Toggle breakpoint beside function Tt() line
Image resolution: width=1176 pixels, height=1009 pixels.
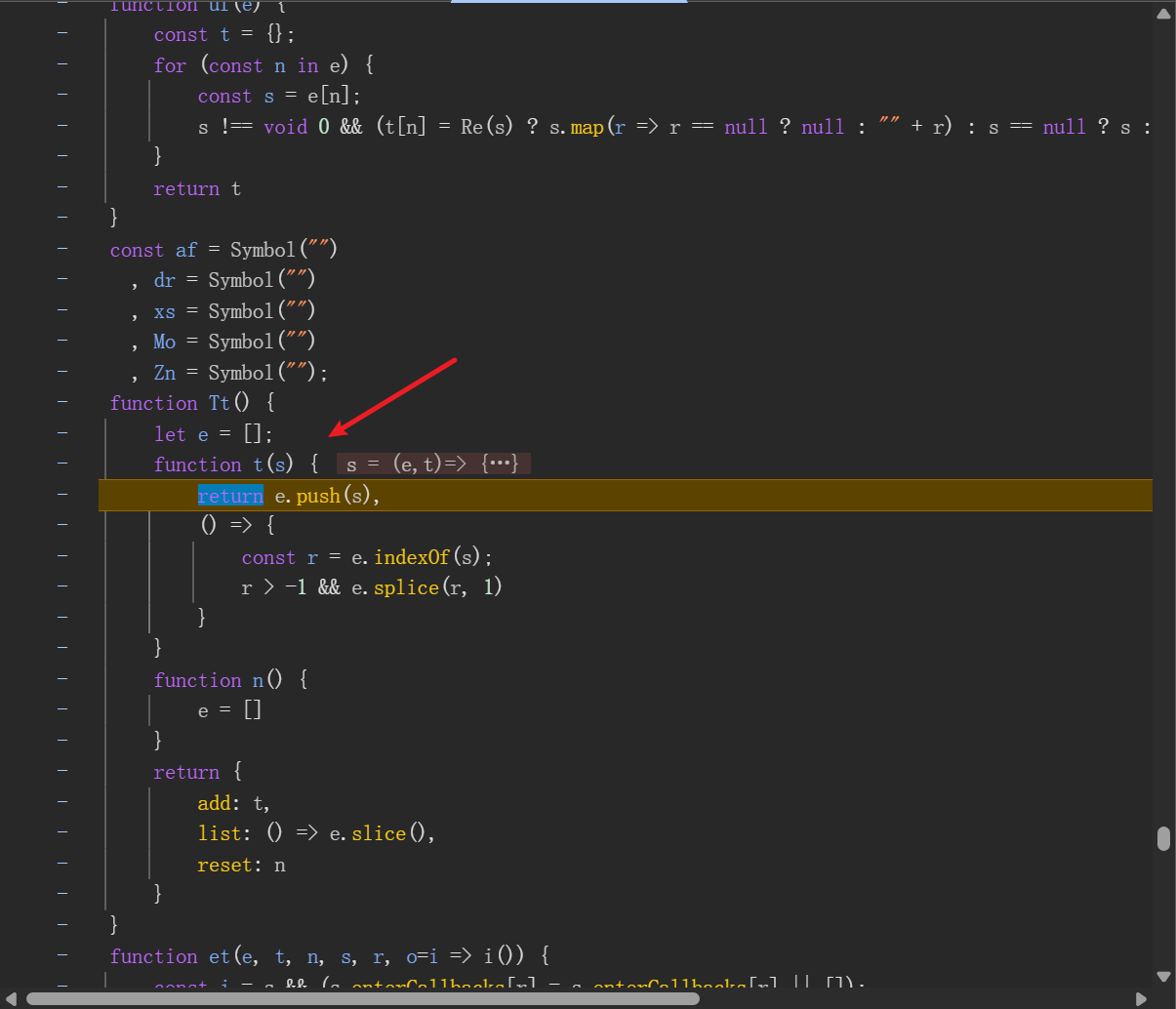click(62, 403)
